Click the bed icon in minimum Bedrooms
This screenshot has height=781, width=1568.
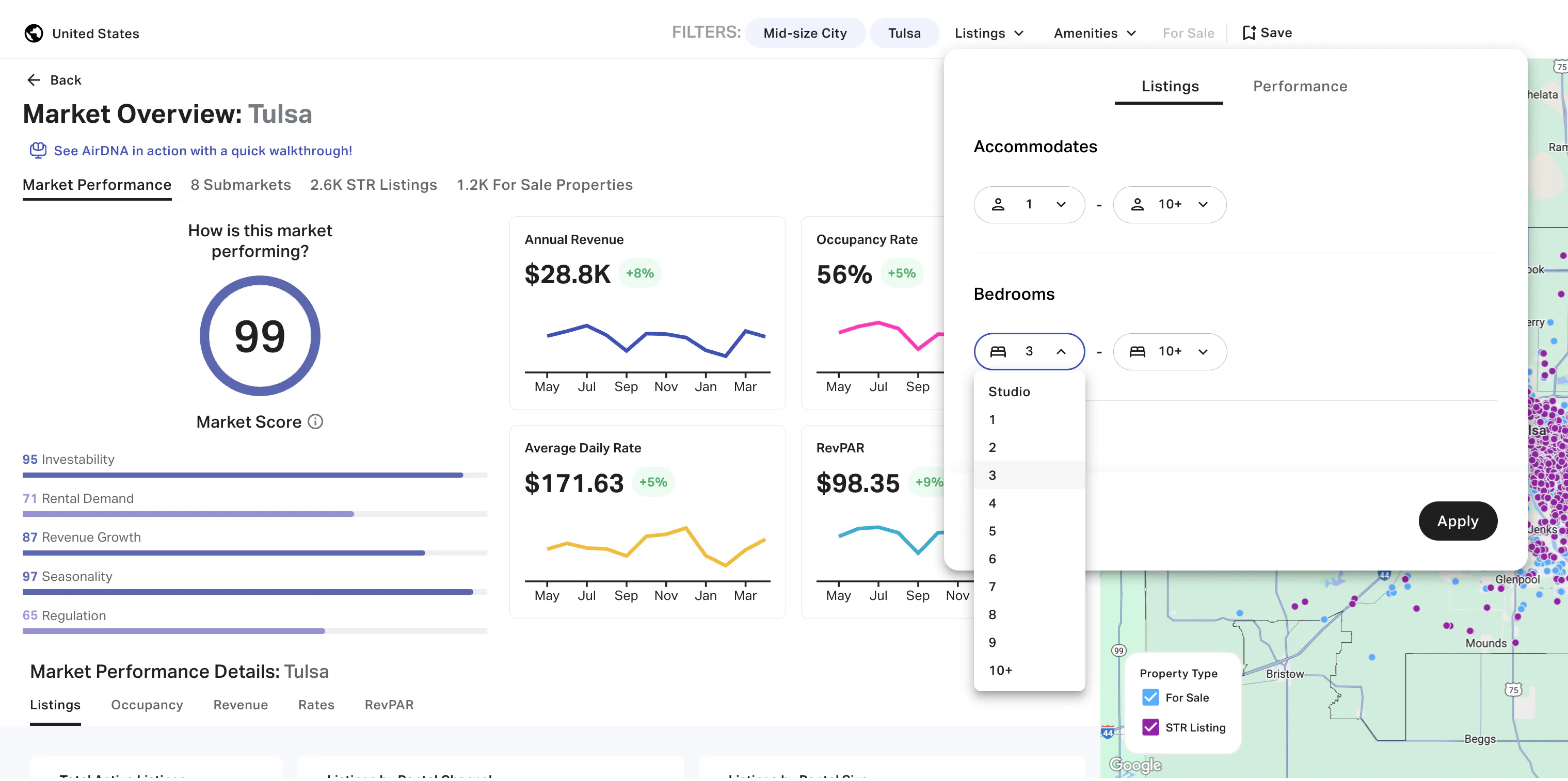(998, 352)
